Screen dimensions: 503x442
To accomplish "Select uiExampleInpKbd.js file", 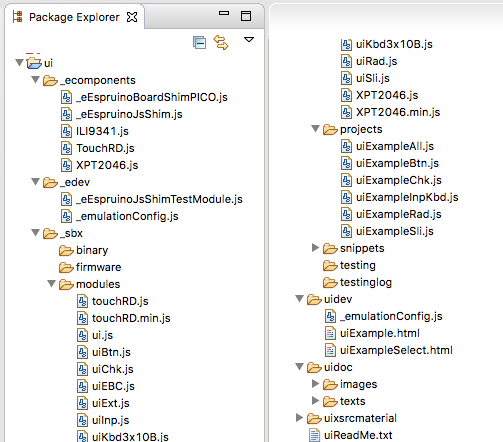I will pos(407,197).
